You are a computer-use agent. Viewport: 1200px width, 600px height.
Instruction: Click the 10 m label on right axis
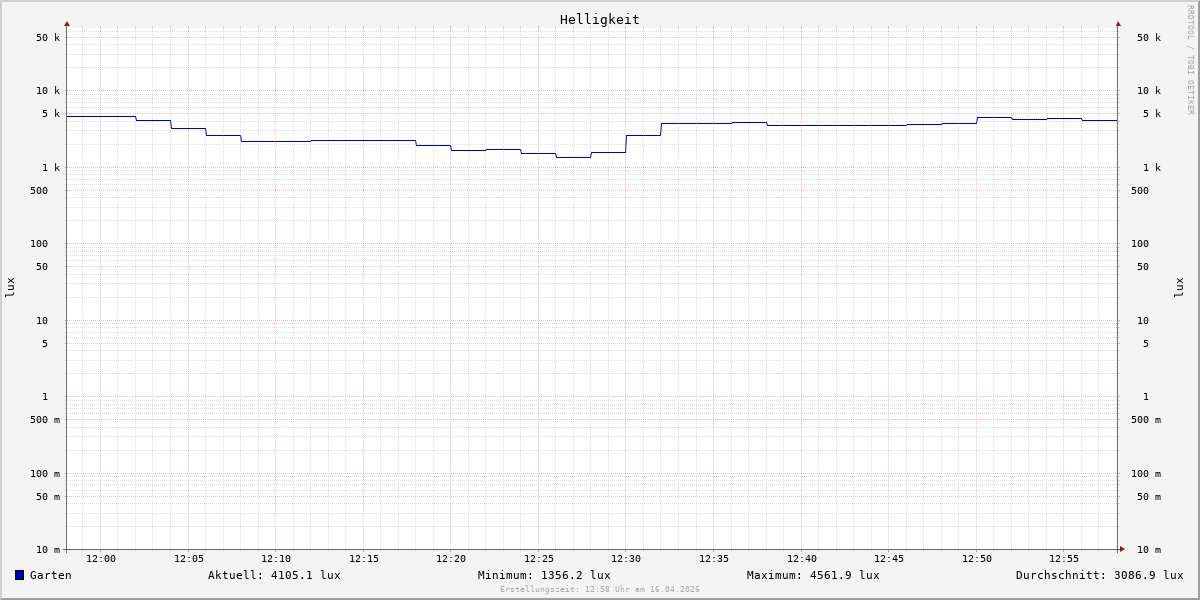coord(1149,550)
